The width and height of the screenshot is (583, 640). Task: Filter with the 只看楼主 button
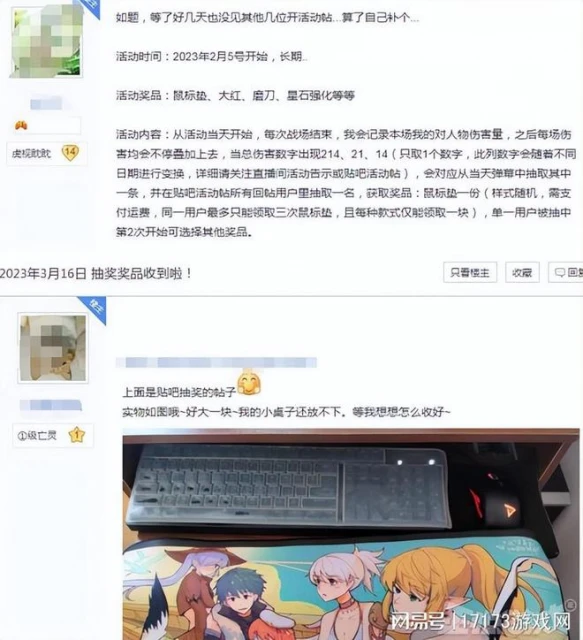coord(470,272)
